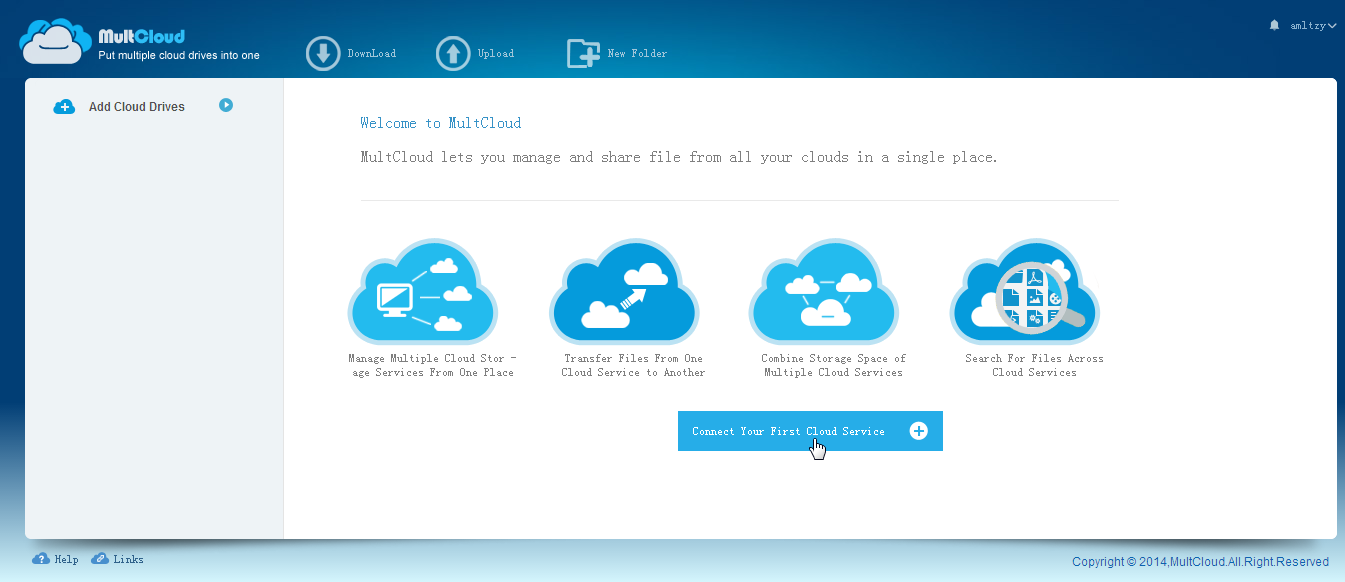
Task: Open the Help link
Action: click(x=67, y=560)
